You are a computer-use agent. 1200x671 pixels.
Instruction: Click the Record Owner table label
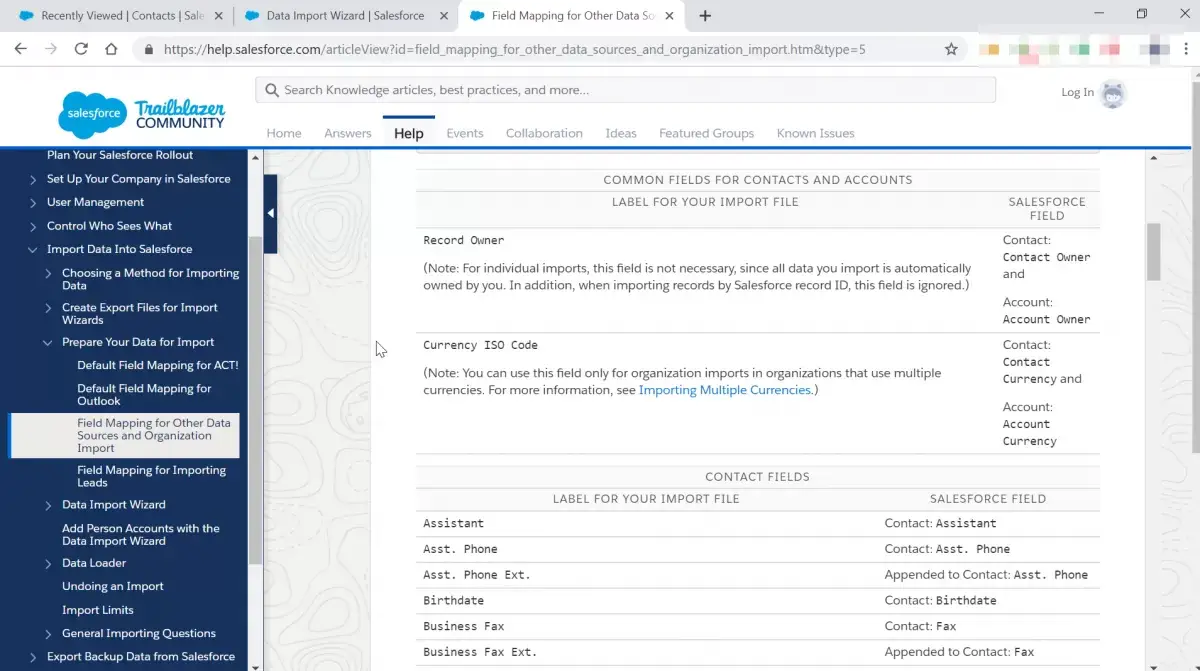463,241
